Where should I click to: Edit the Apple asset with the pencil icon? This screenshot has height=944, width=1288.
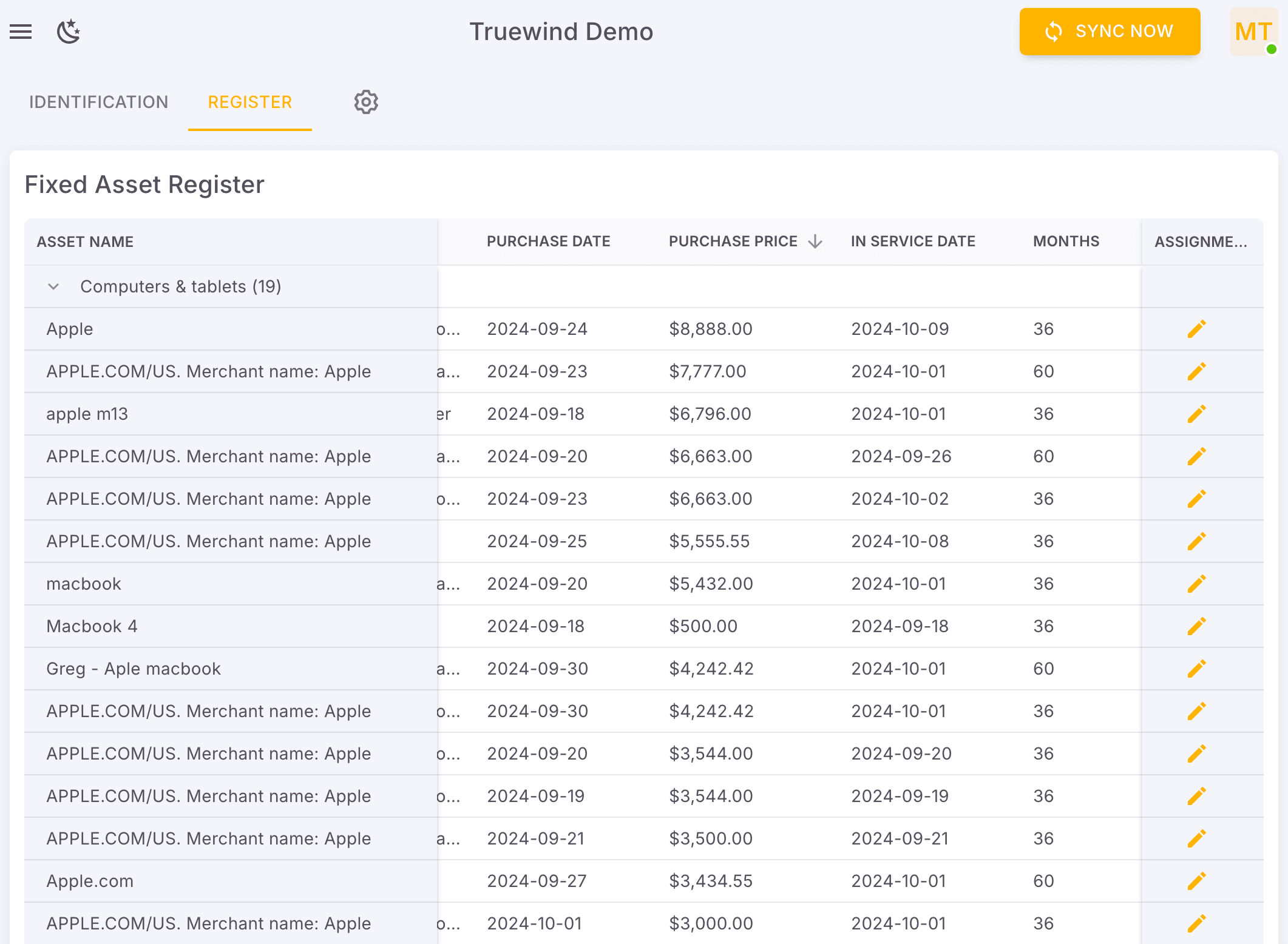tap(1196, 328)
